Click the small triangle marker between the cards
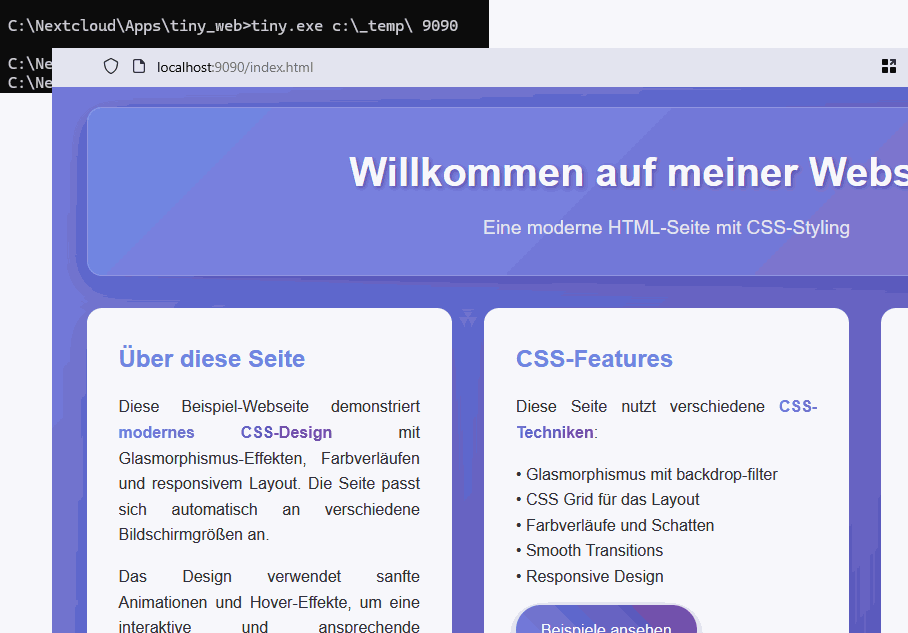908x633 pixels. pyautogui.click(x=468, y=318)
